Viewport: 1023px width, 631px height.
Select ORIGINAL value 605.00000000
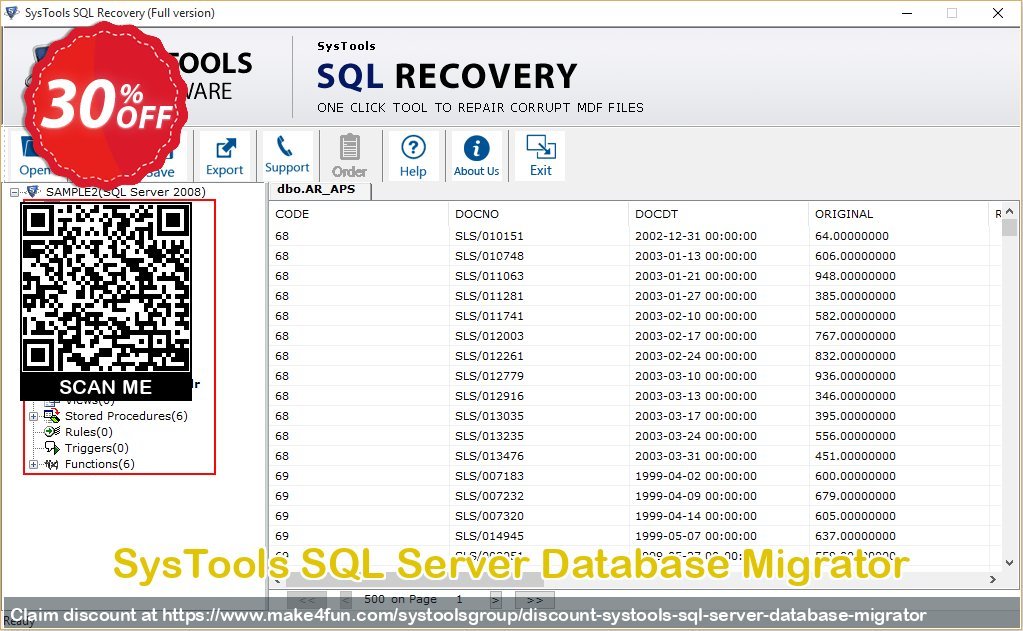pos(855,516)
